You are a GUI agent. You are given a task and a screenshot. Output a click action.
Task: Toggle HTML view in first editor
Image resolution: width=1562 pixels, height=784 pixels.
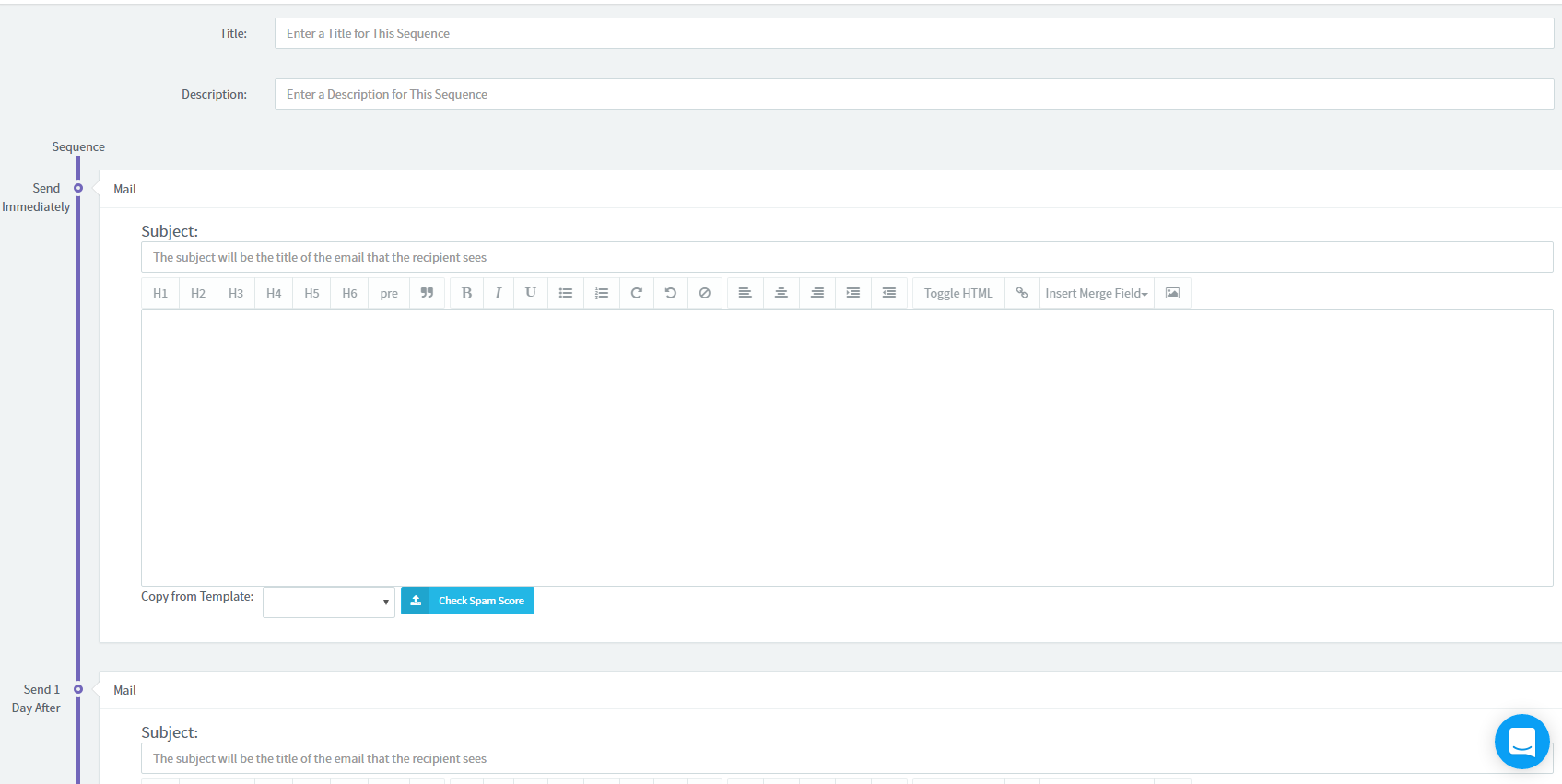point(958,293)
